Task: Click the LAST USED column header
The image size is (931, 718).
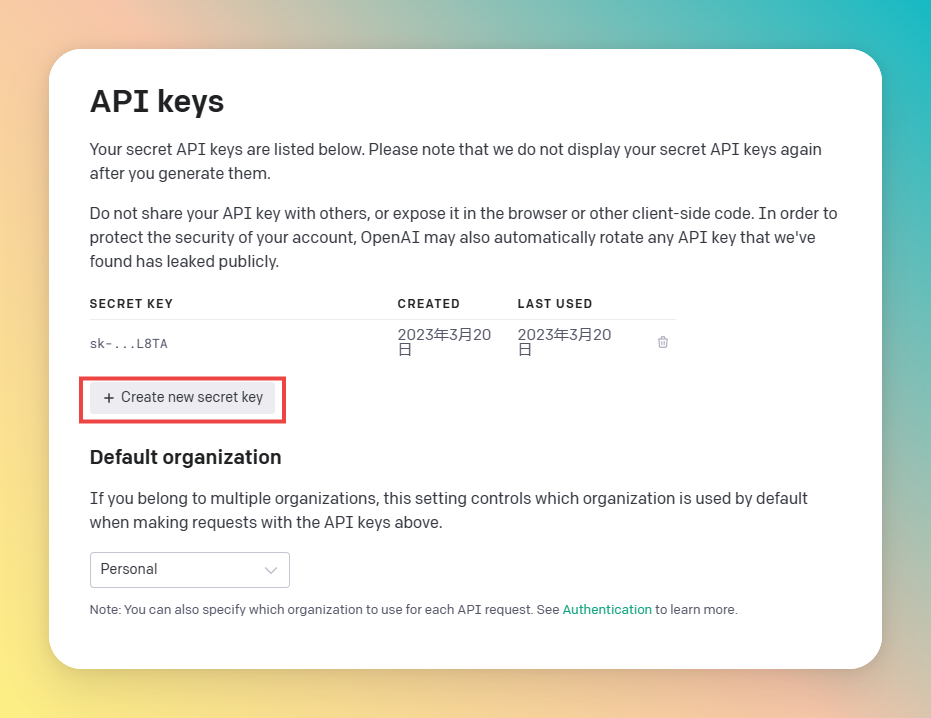Action: (554, 304)
